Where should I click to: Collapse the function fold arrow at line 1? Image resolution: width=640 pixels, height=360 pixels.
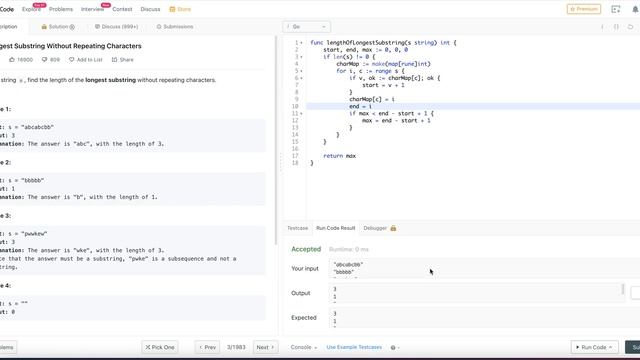tap(301, 43)
